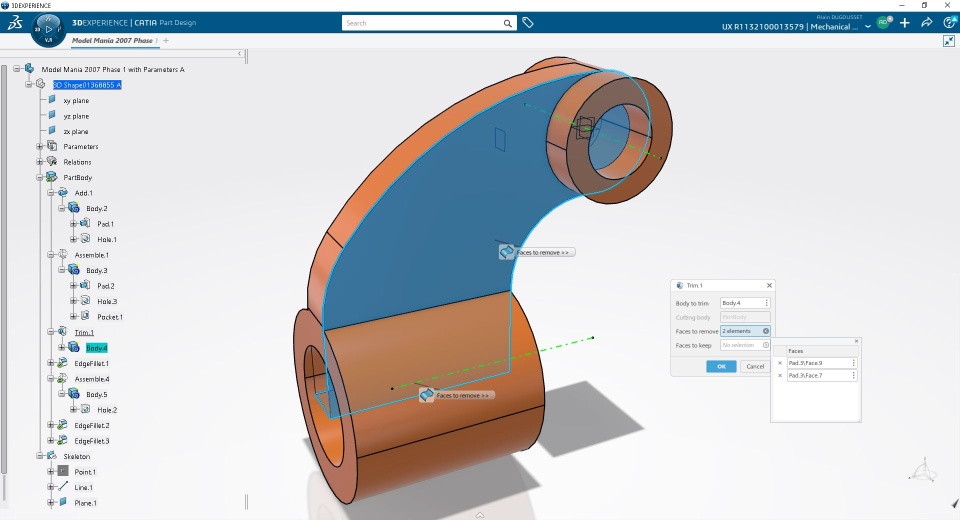
Task: Open Pad.3\Face.9 row options menu
Action: coord(853,363)
